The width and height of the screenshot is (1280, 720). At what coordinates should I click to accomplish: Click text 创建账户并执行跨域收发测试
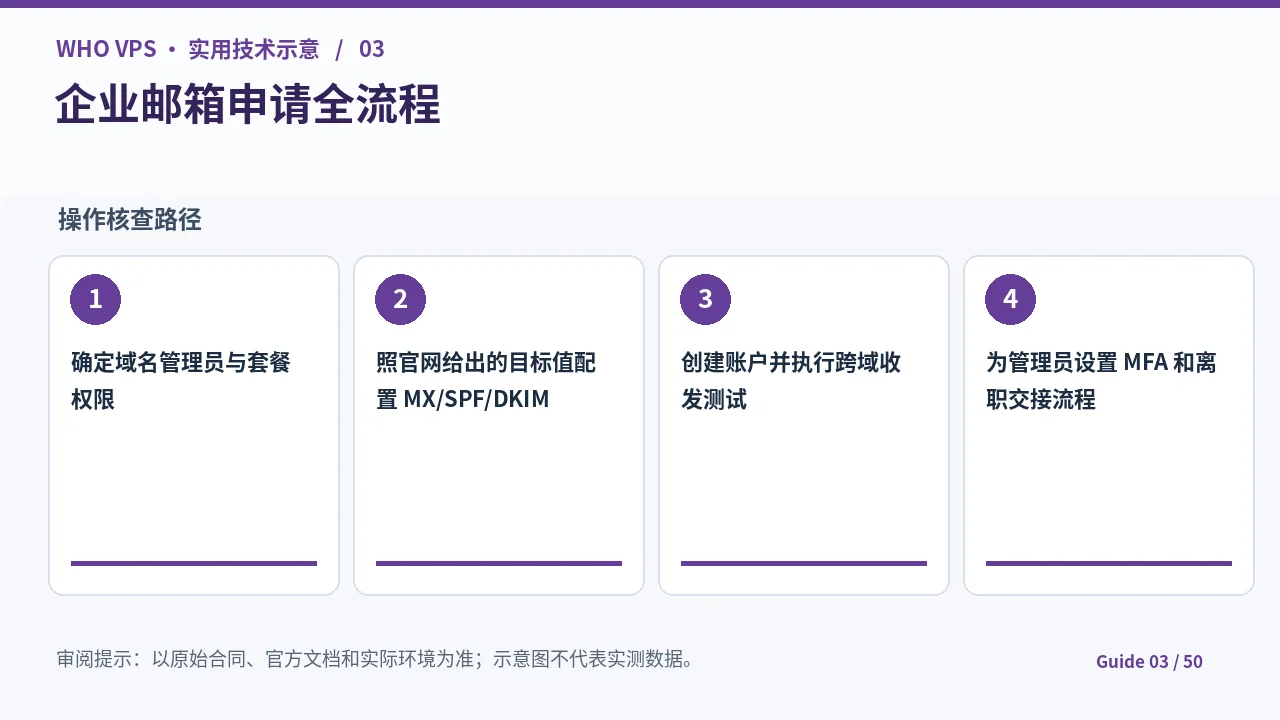pos(791,380)
